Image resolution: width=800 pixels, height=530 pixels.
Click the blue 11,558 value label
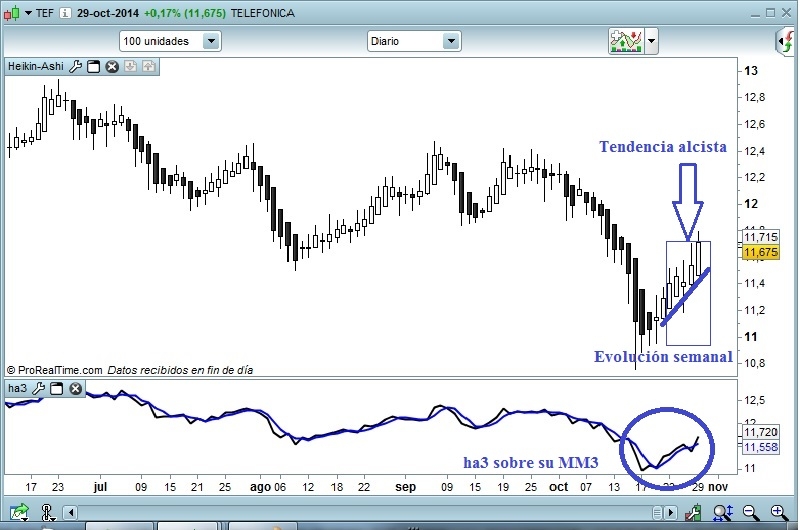(761, 447)
